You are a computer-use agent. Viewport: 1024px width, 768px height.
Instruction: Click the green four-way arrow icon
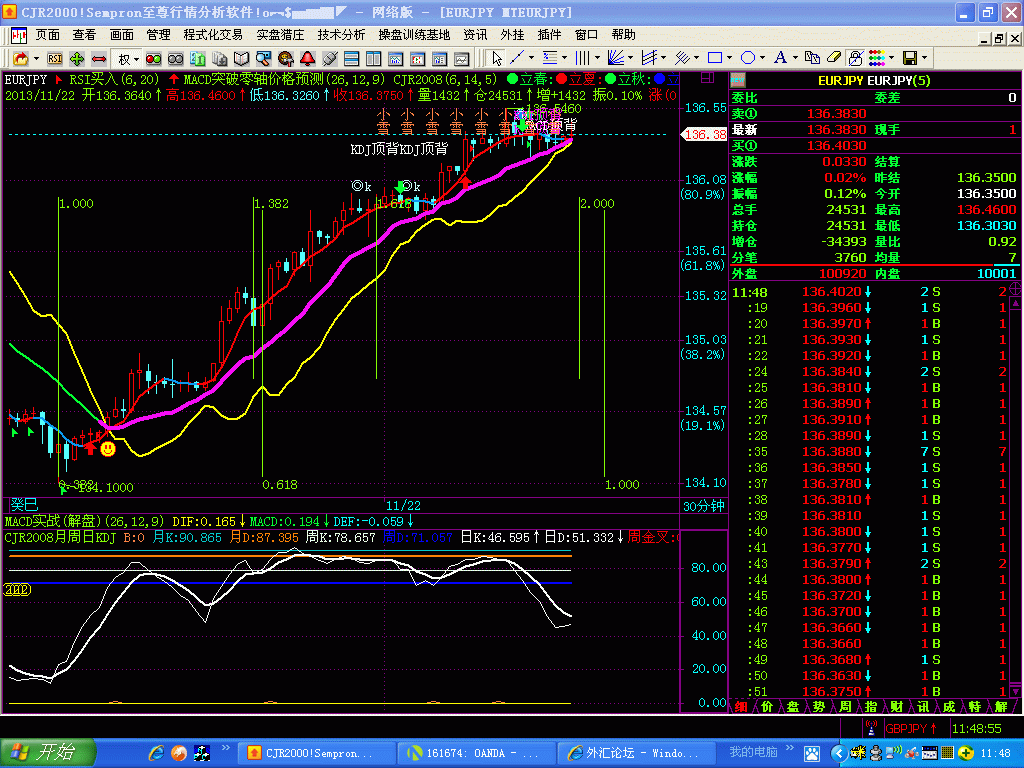(76, 58)
